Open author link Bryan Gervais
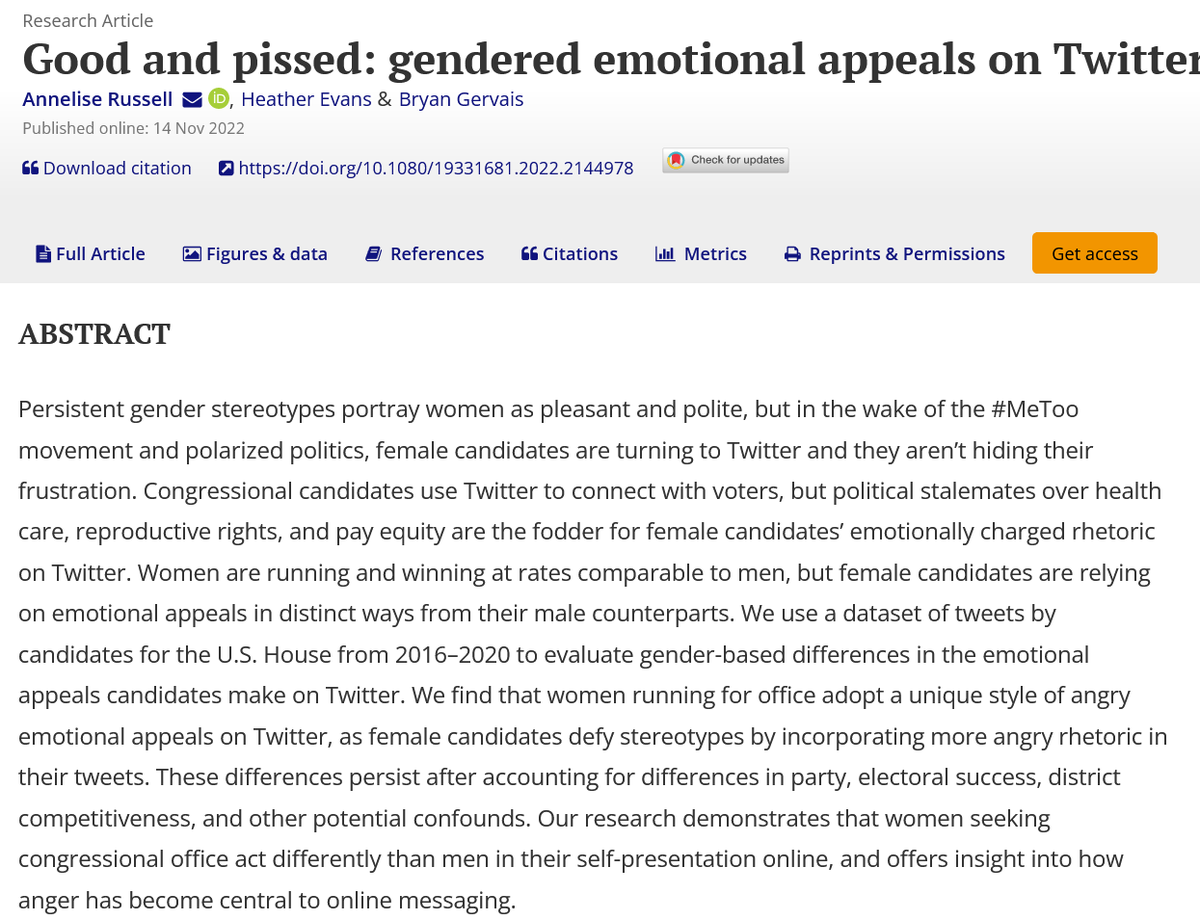 [460, 99]
